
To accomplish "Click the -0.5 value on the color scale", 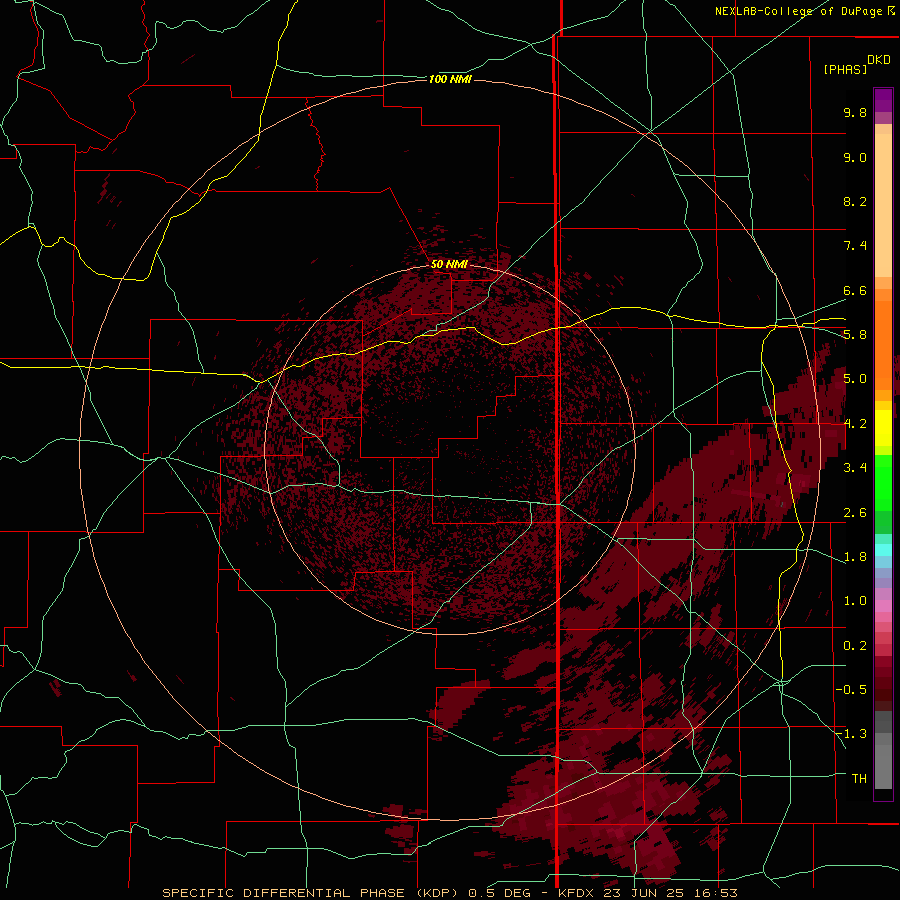I will pos(851,690).
